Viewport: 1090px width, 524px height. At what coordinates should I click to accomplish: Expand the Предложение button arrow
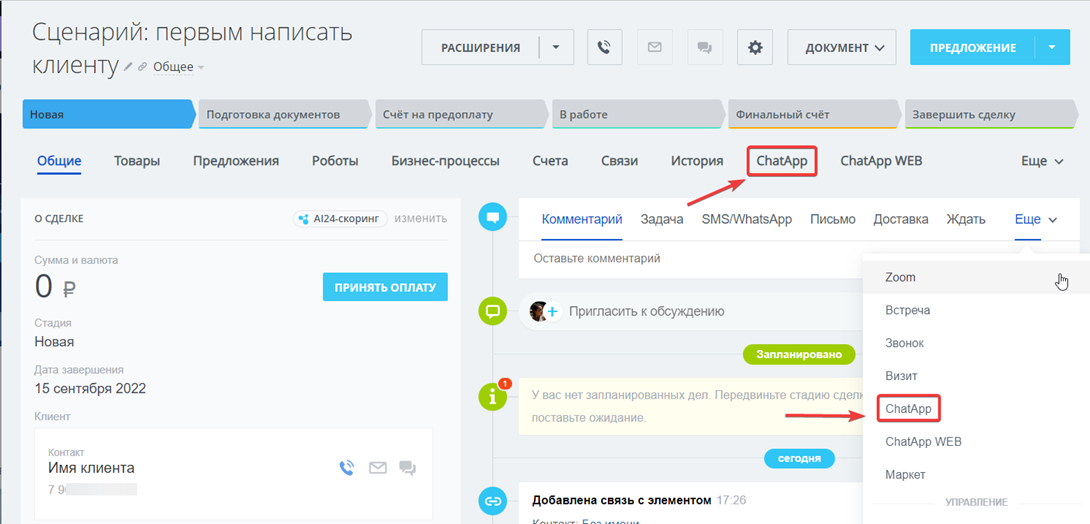[1051, 47]
